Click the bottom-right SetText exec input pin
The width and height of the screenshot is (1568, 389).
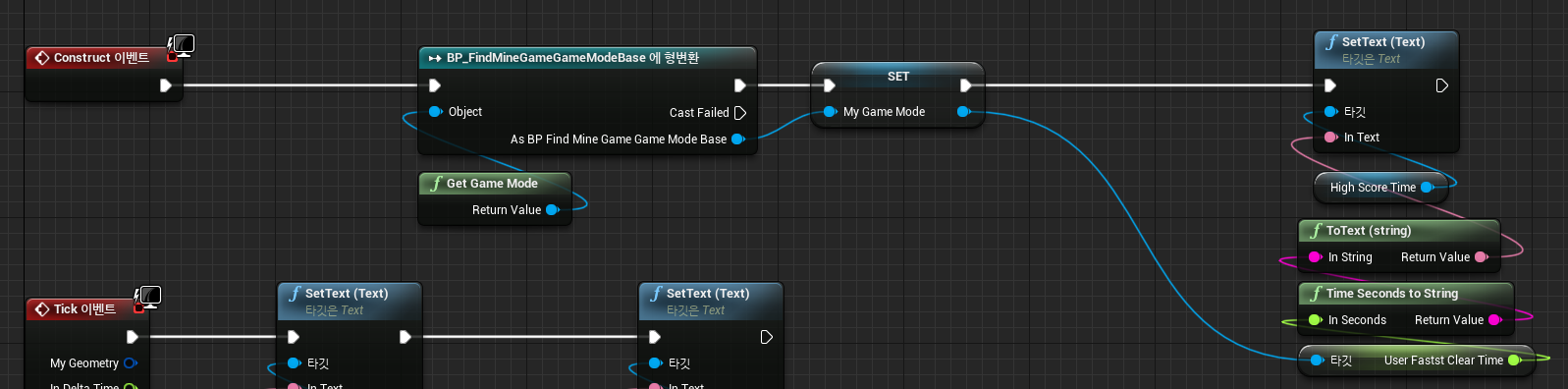(x=655, y=337)
